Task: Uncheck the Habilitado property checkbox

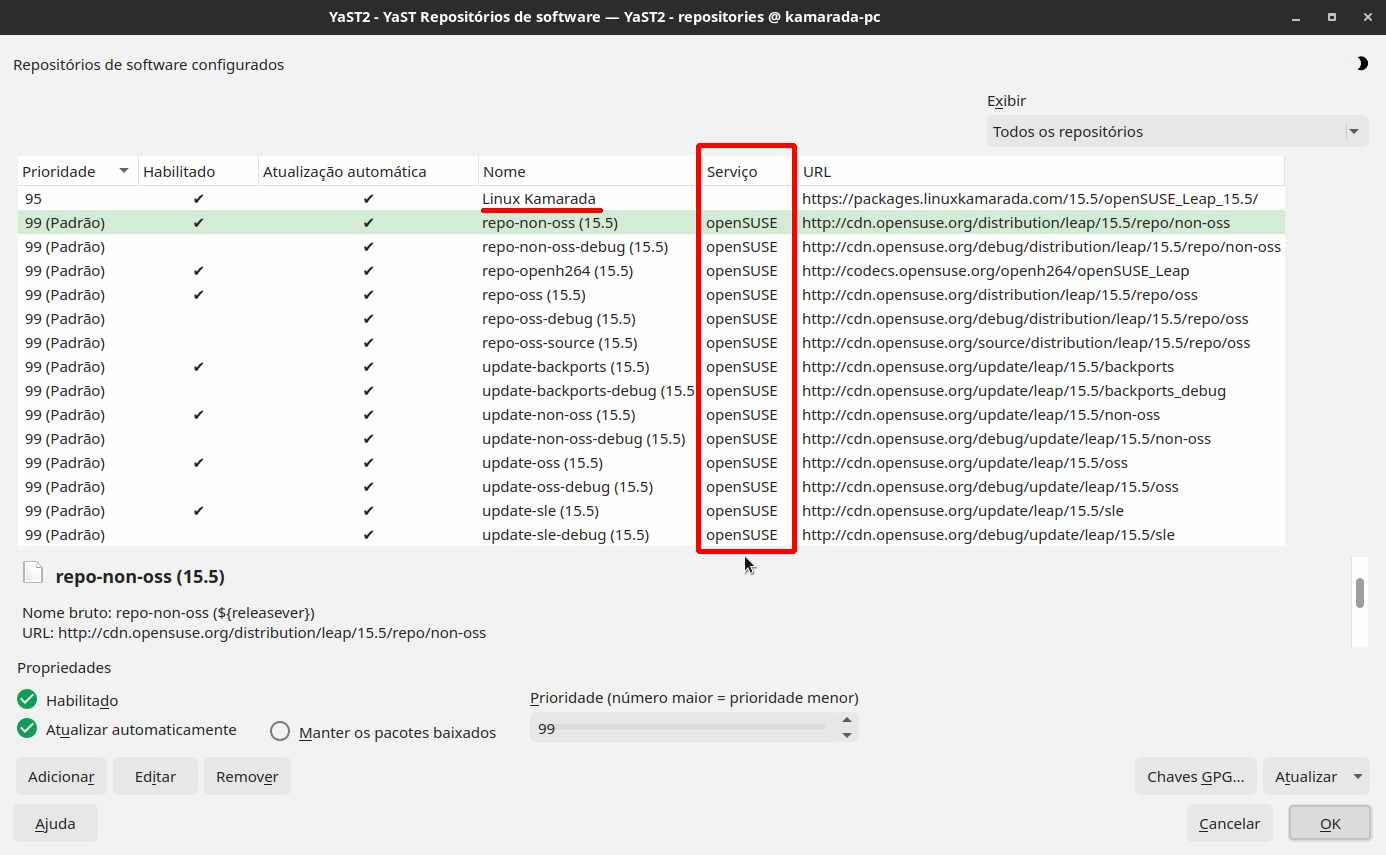Action: (x=27, y=700)
